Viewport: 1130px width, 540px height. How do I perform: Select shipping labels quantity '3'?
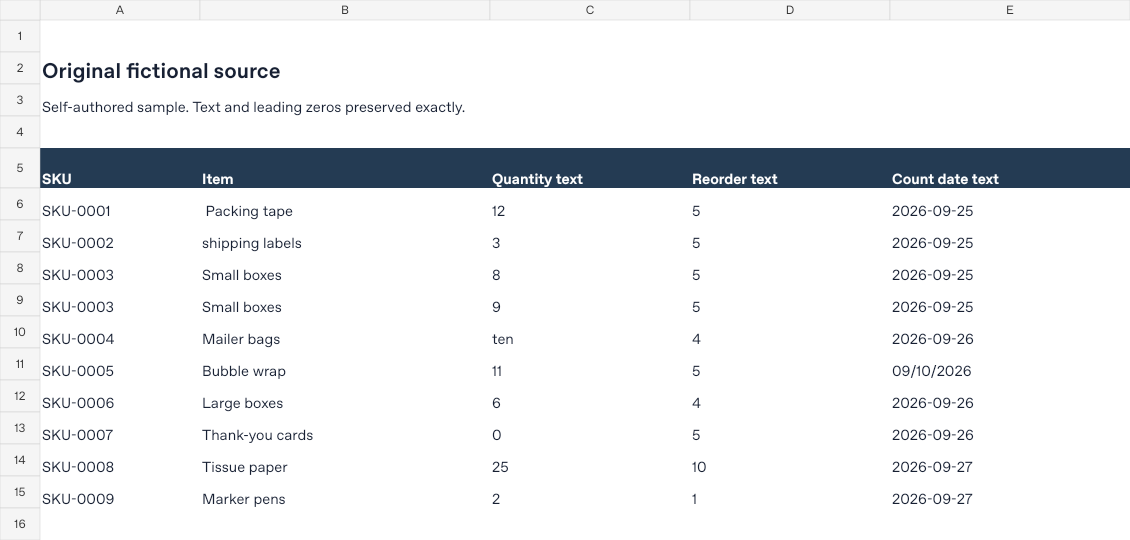click(590, 236)
